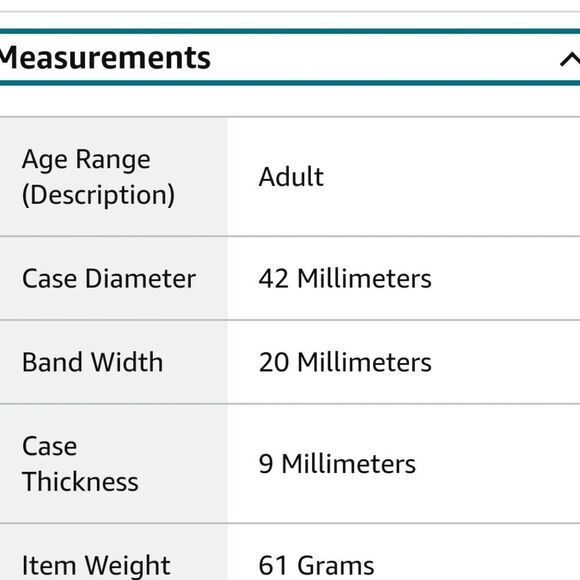The image size is (580, 580).
Task: Click the word Thickness in the label column
Action: tap(80, 482)
